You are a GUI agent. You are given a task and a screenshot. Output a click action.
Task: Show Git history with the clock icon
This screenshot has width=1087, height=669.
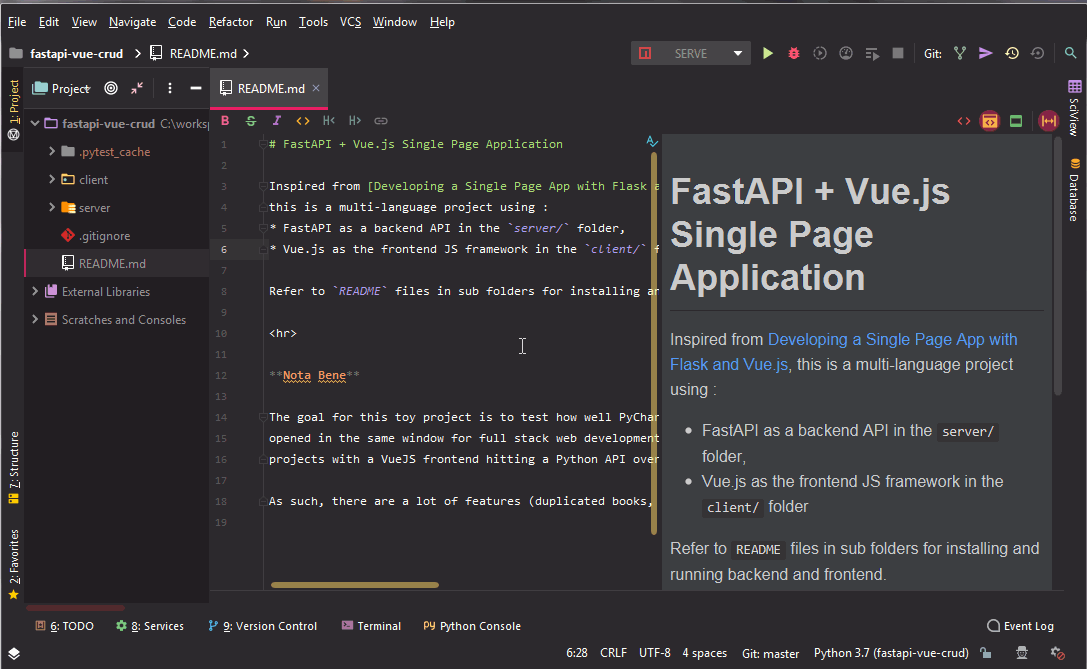[1011, 53]
